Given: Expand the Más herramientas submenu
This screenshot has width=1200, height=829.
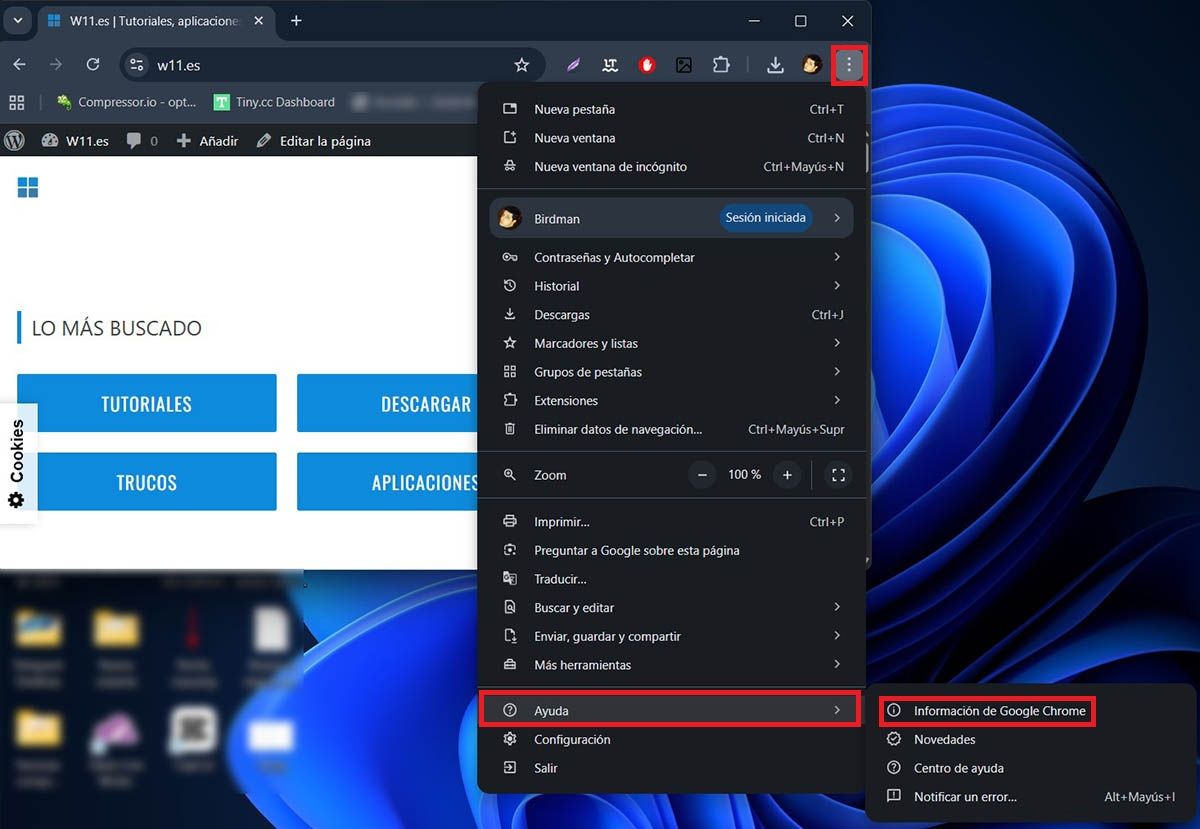Looking at the screenshot, I should (669, 665).
